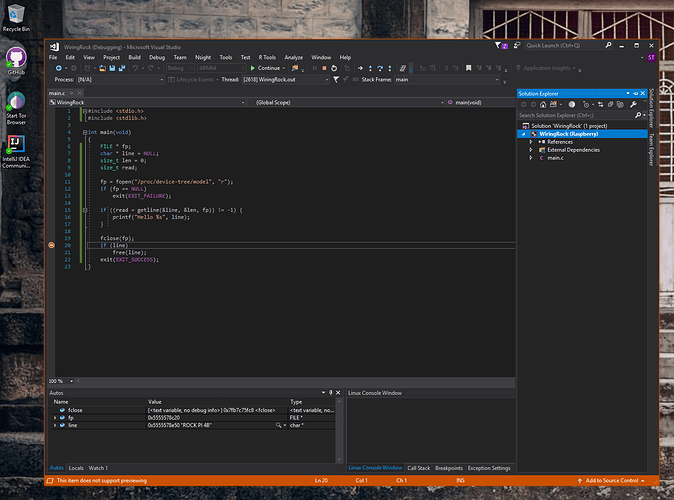Click Sync with Active Document icon

pyautogui.click(x=600, y=104)
